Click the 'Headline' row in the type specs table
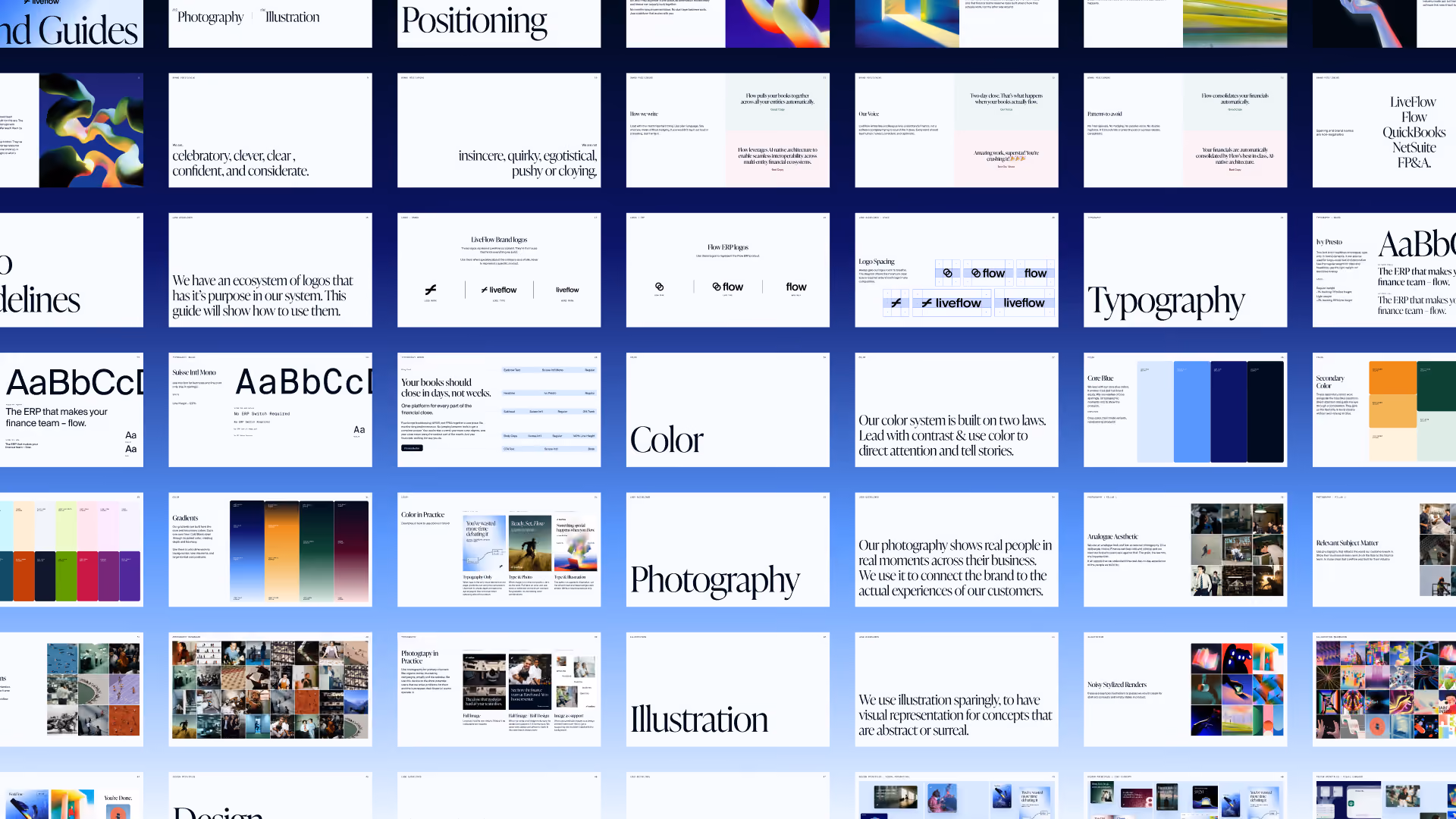 click(549, 393)
